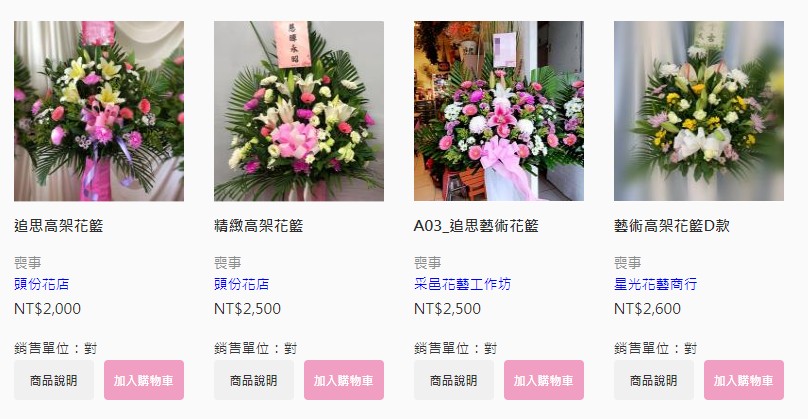Viewport: 808px width, 419px height.
Task: Add 追思高架花籃 to cart with 加入購物車
Action: [144, 380]
